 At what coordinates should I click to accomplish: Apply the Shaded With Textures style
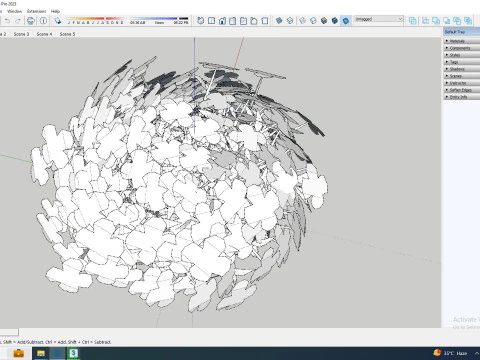click(x=335, y=21)
